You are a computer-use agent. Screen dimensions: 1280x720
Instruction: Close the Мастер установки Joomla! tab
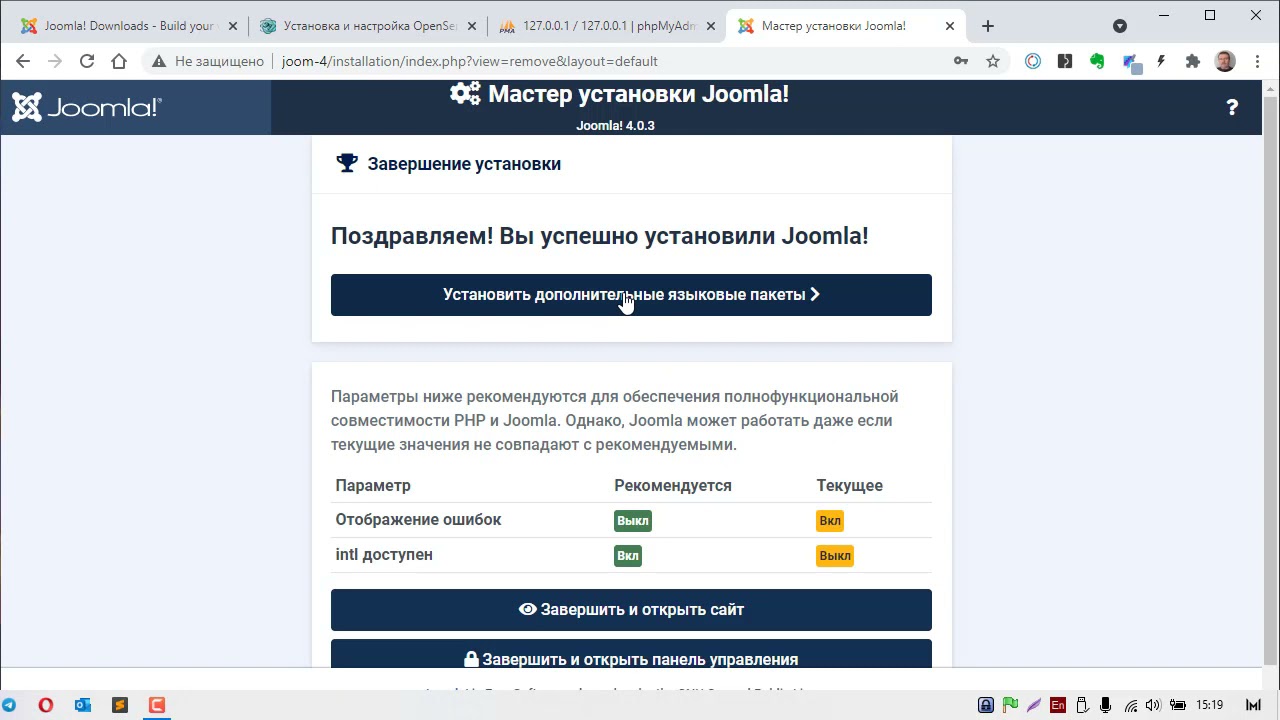950,26
